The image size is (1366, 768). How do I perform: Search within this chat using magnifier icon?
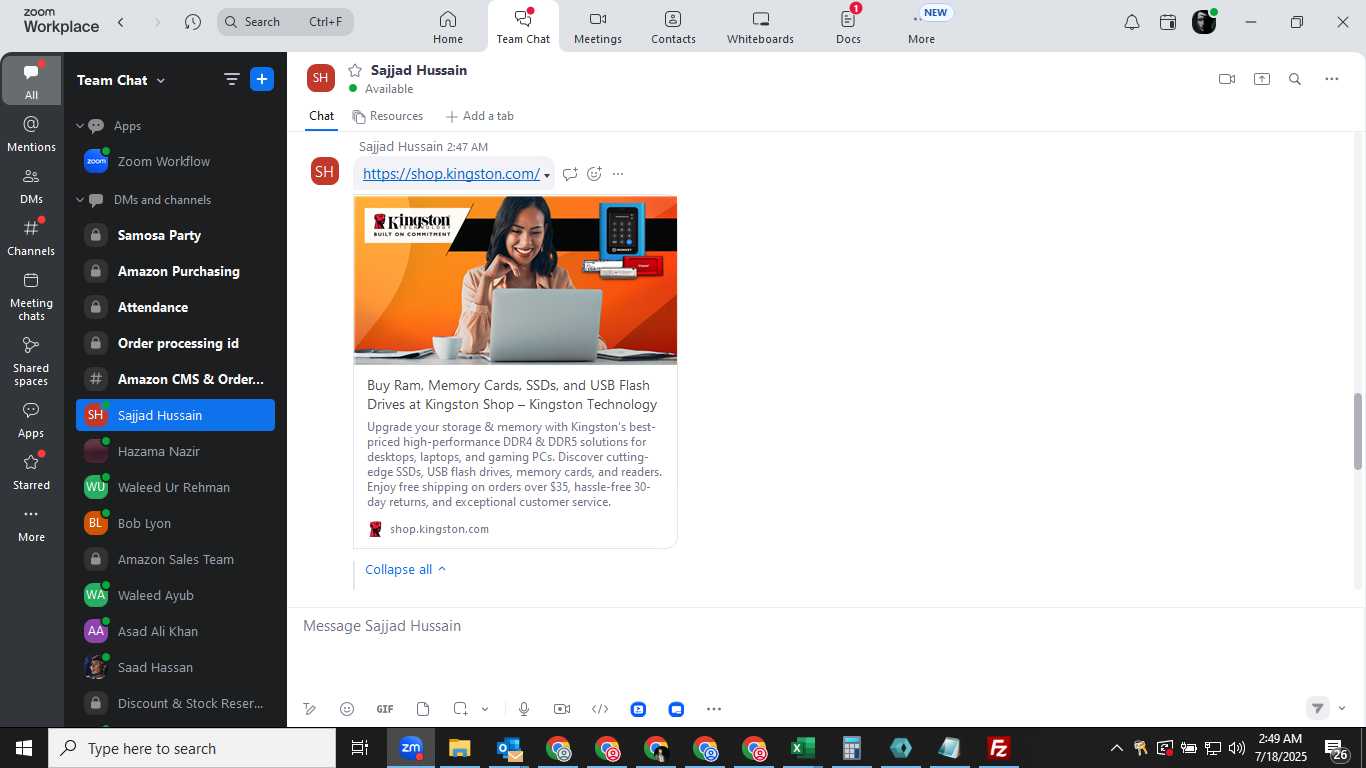pyautogui.click(x=1295, y=79)
